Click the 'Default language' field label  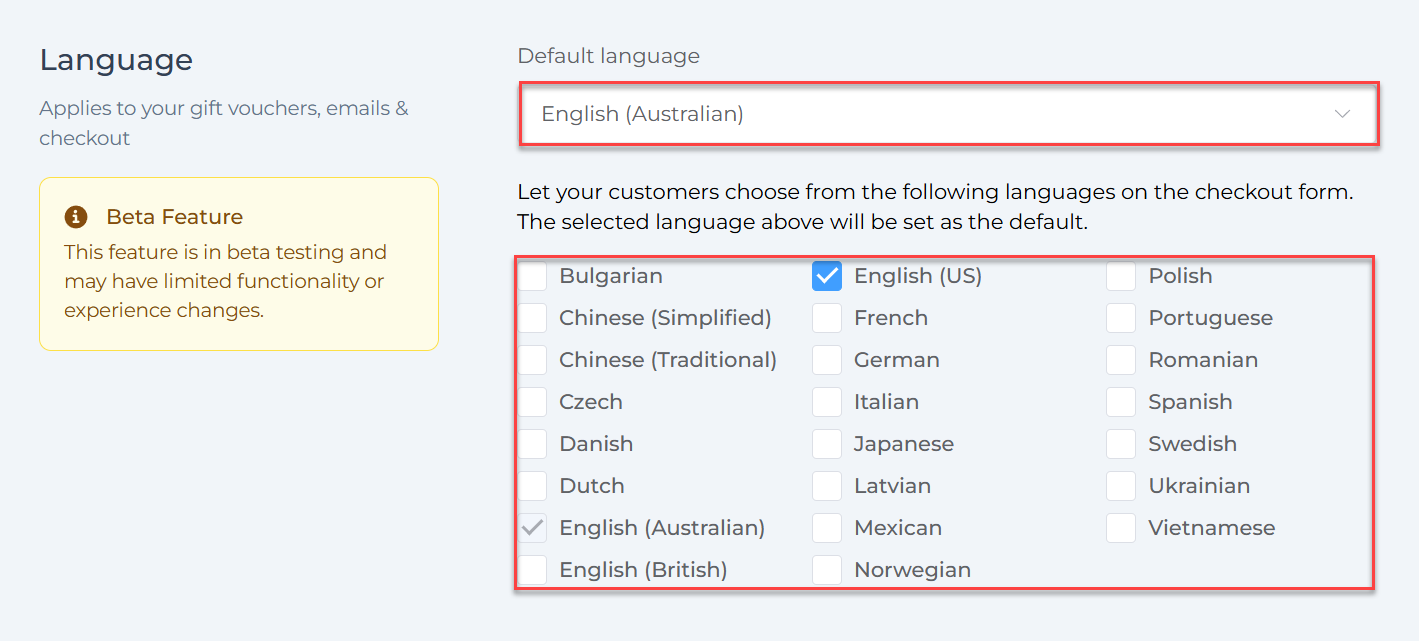[608, 56]
